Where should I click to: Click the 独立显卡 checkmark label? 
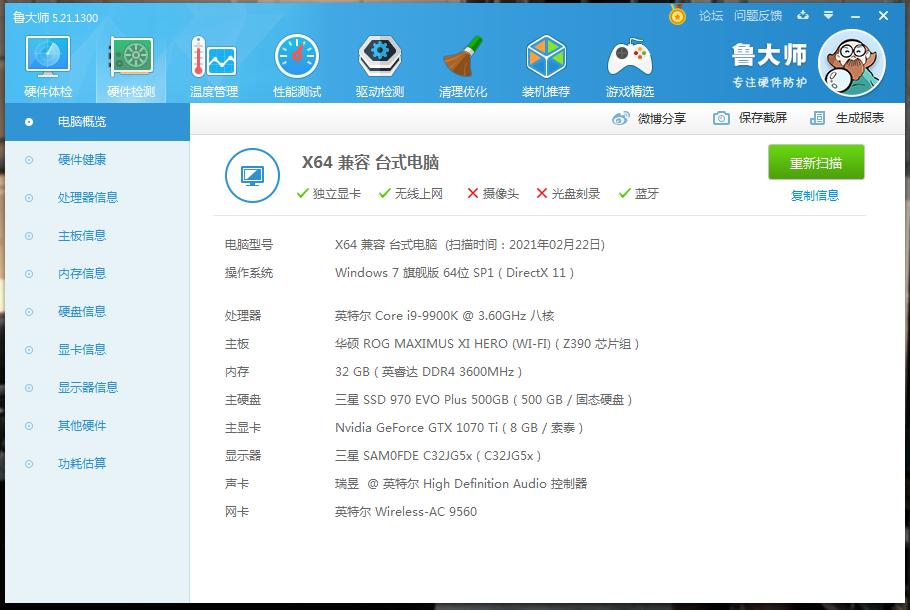(x=328, y=194)
